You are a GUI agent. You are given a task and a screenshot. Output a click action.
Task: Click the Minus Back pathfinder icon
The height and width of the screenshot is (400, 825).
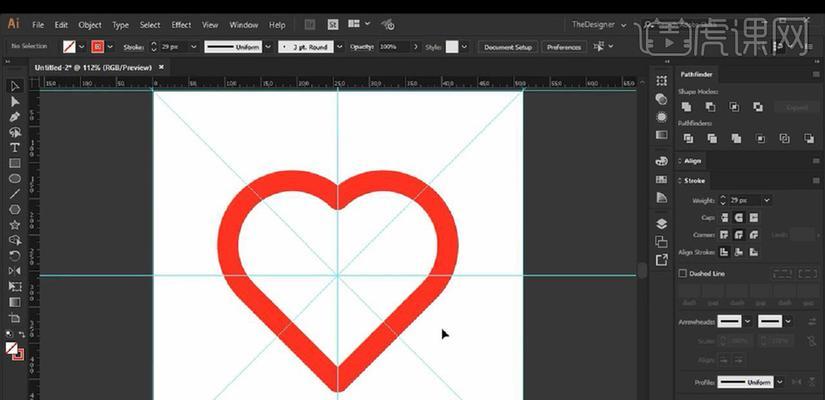(x=809, y=138)
